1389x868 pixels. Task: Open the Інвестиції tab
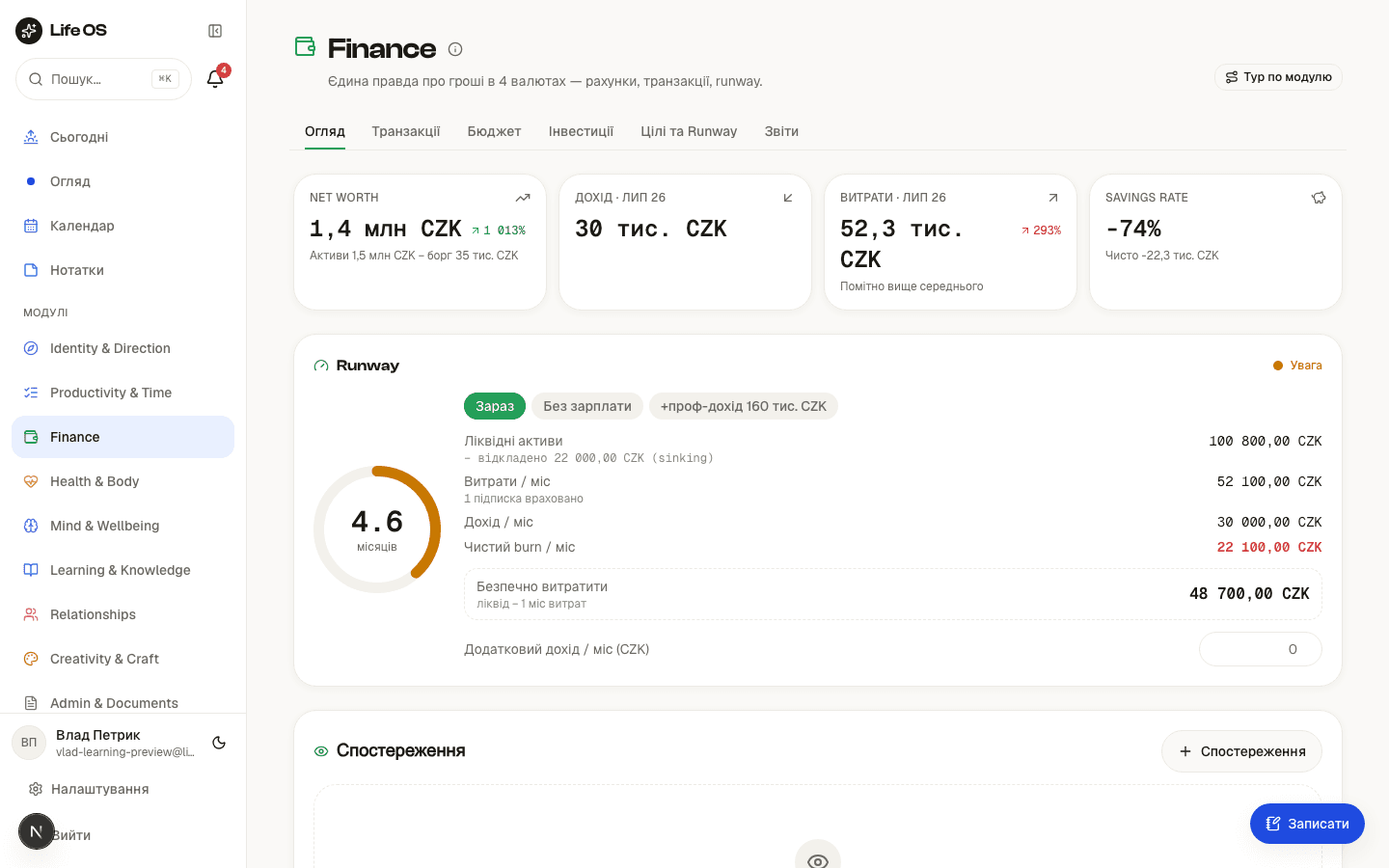tap(581, 131)
